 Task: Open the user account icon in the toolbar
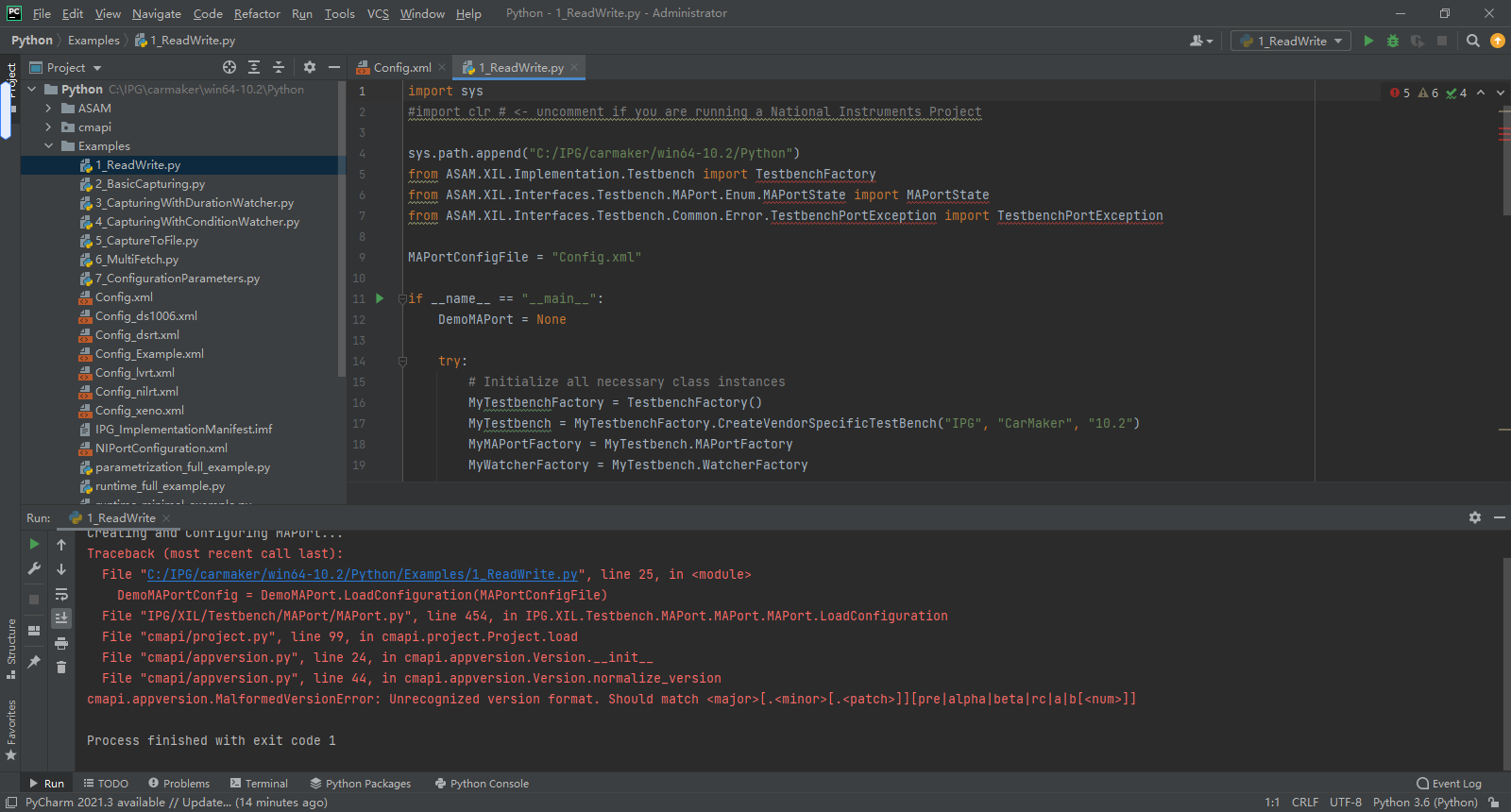(1200, 41)
